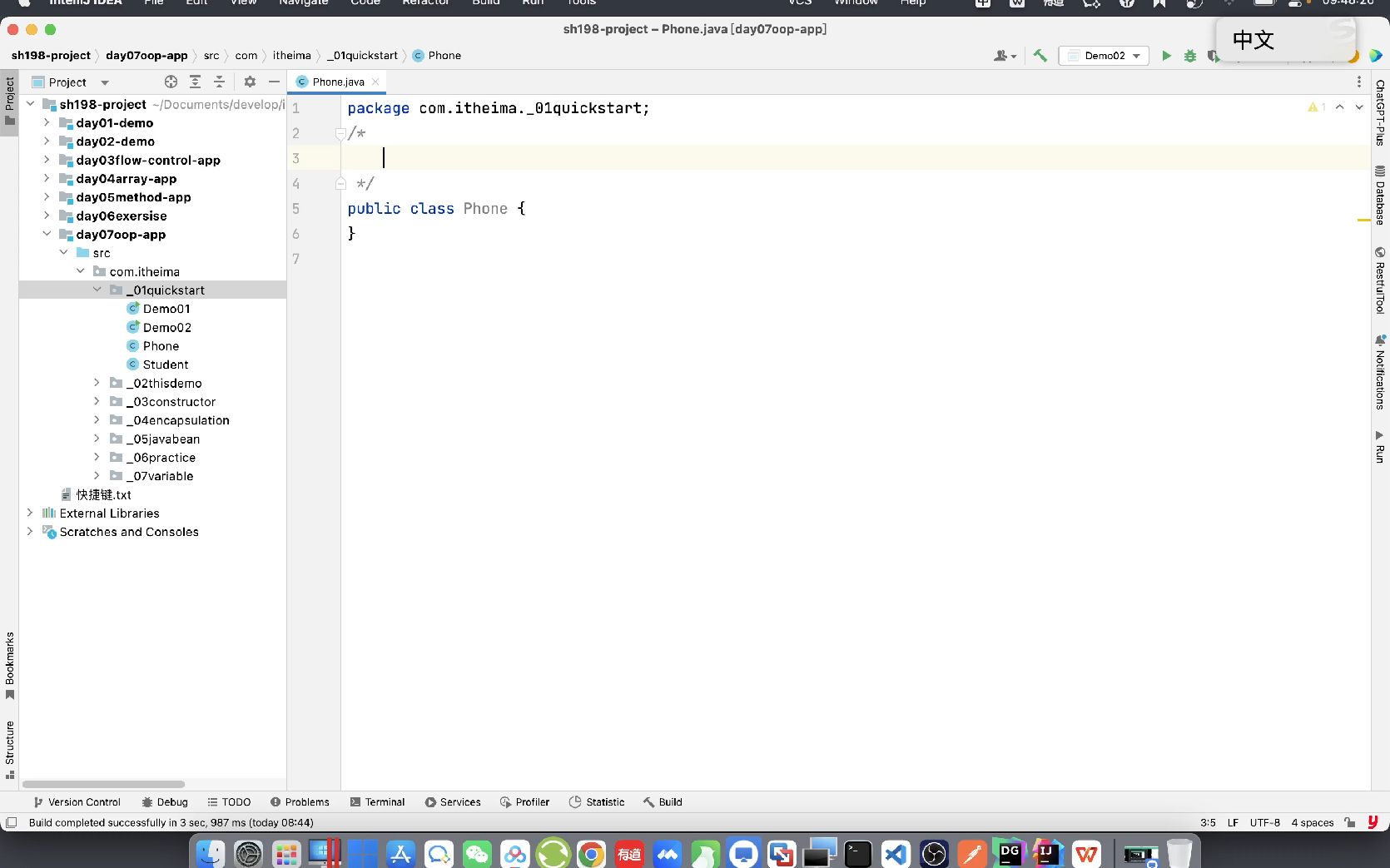Screen dimensions: 1390x868
Task: Select the Phone.java editor tab
Action: [338, 82]
